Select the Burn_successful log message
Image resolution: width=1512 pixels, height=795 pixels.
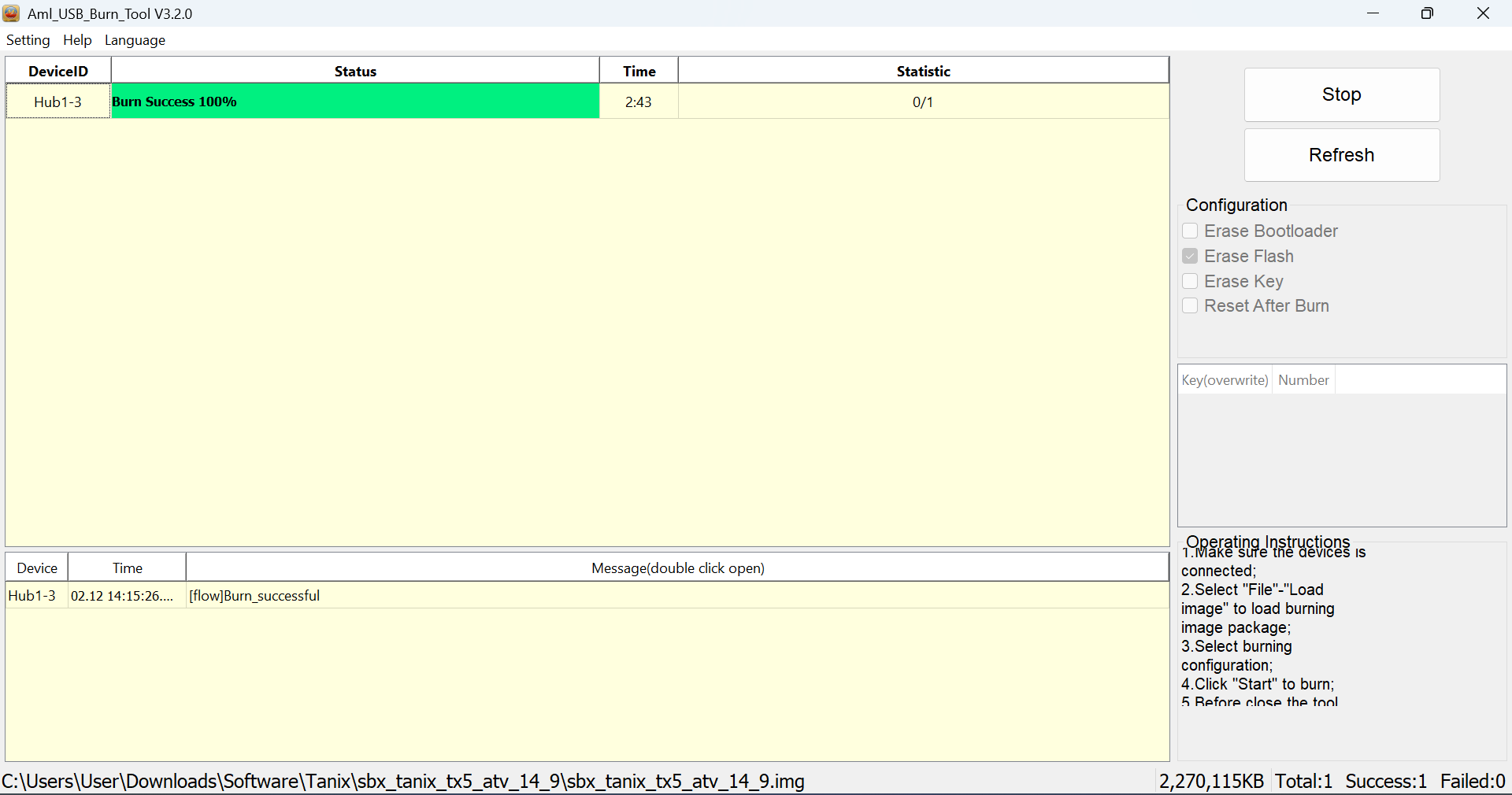point(254,596)
